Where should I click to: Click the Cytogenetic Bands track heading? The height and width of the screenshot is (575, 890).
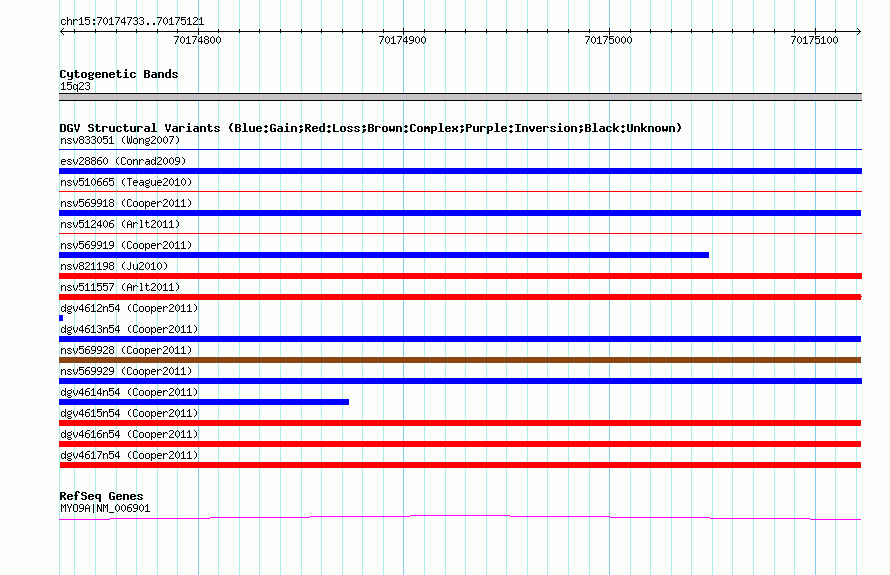tap(119, 74)
